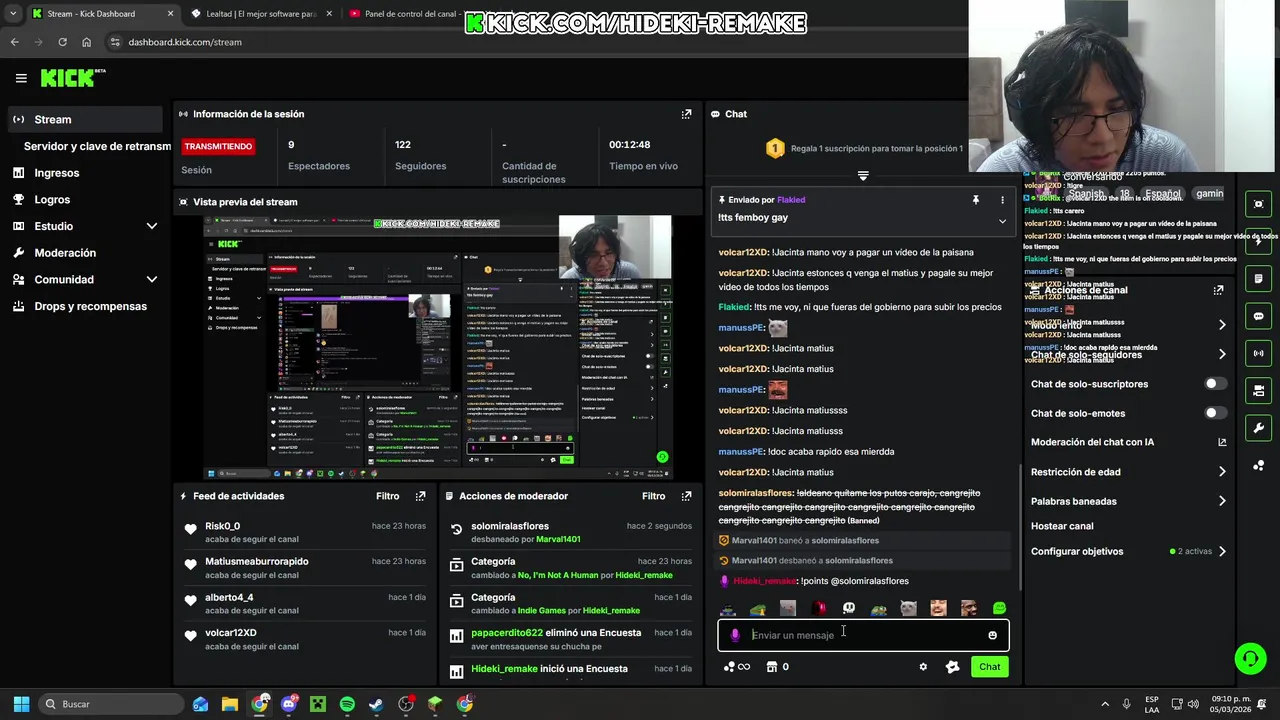1280x720 pixels.
Task: Click the channel points infinity icon
Action: tap(737, 667)
